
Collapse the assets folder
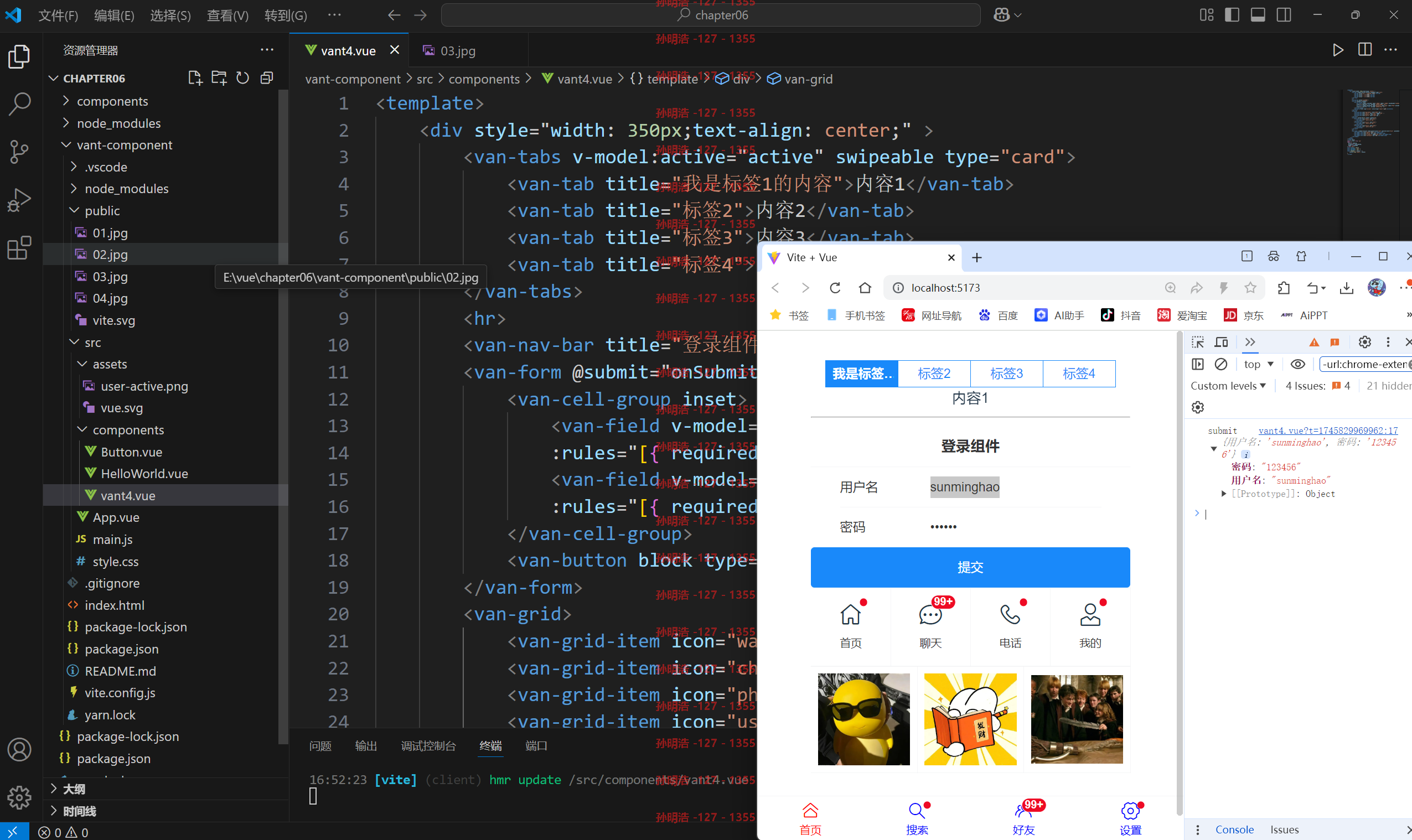(x=82, y=364)
